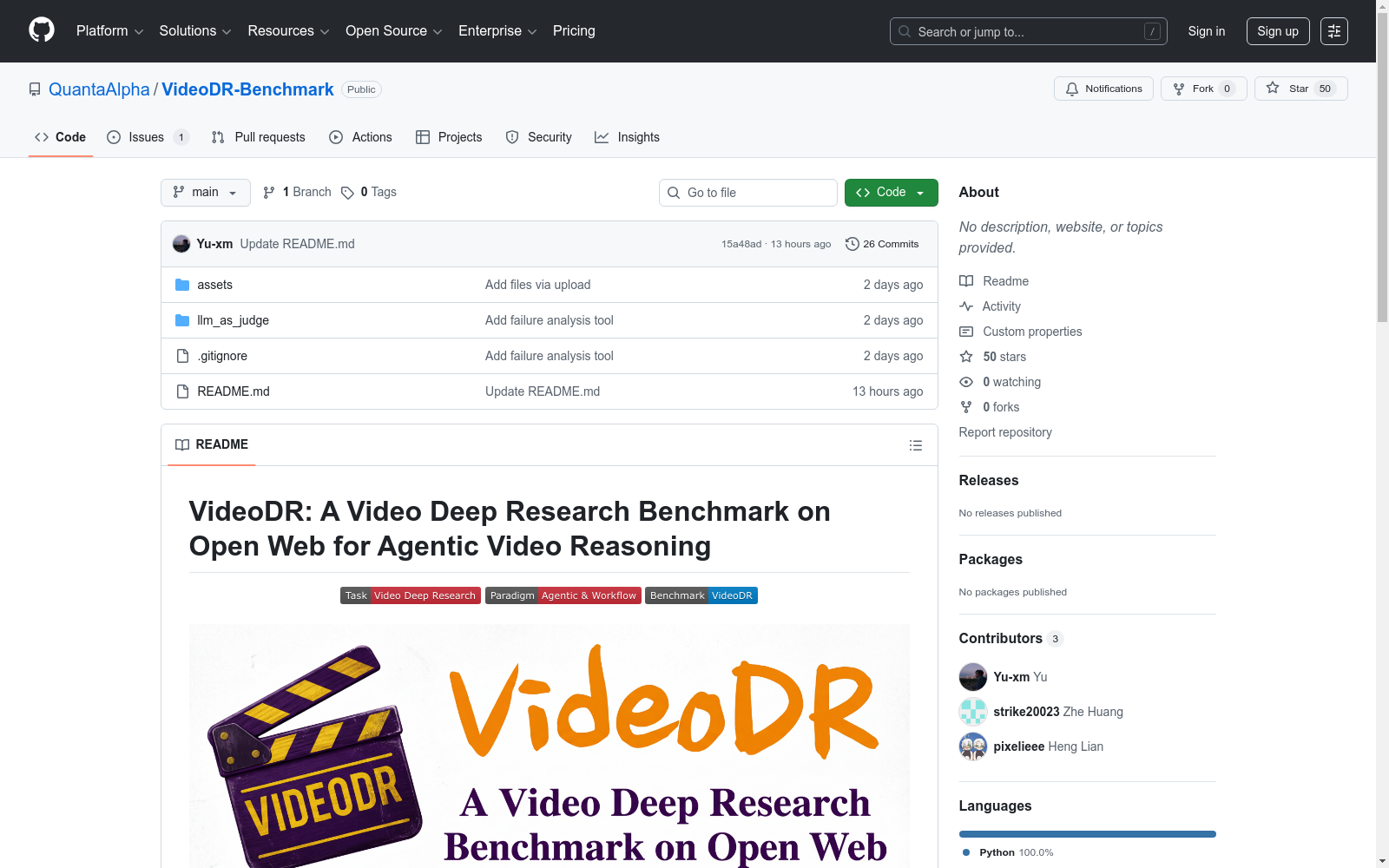Click the branch icon beside 1 Branch
The width and height of the screenshot is (1389, 868).
coord(269,193)
